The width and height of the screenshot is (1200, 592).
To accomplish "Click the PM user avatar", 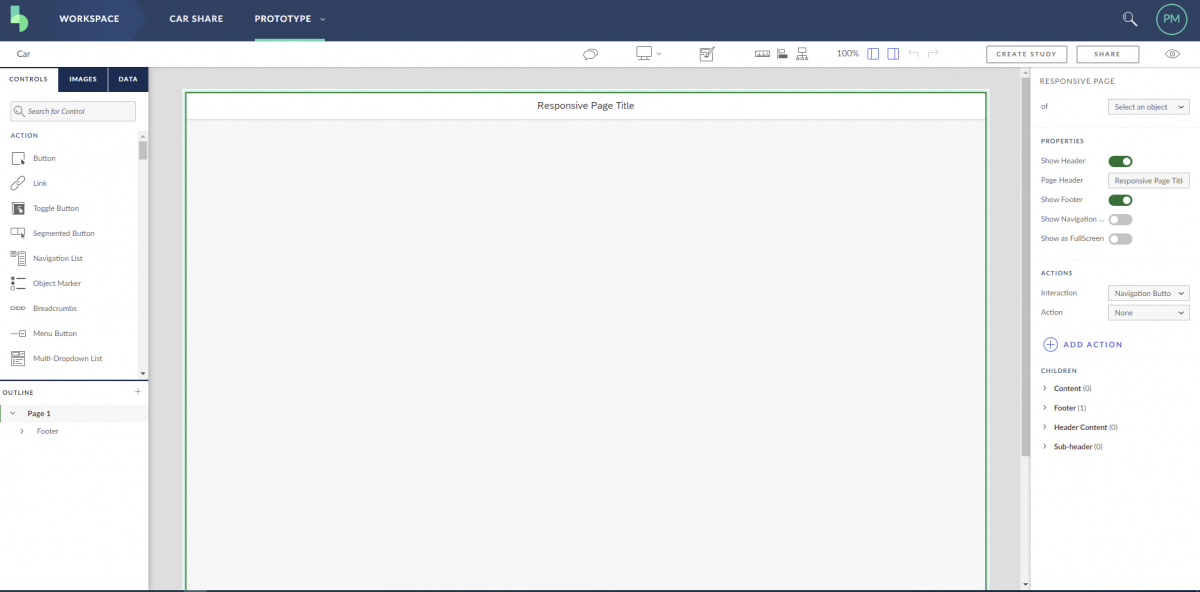I will tap(1170, 19).
